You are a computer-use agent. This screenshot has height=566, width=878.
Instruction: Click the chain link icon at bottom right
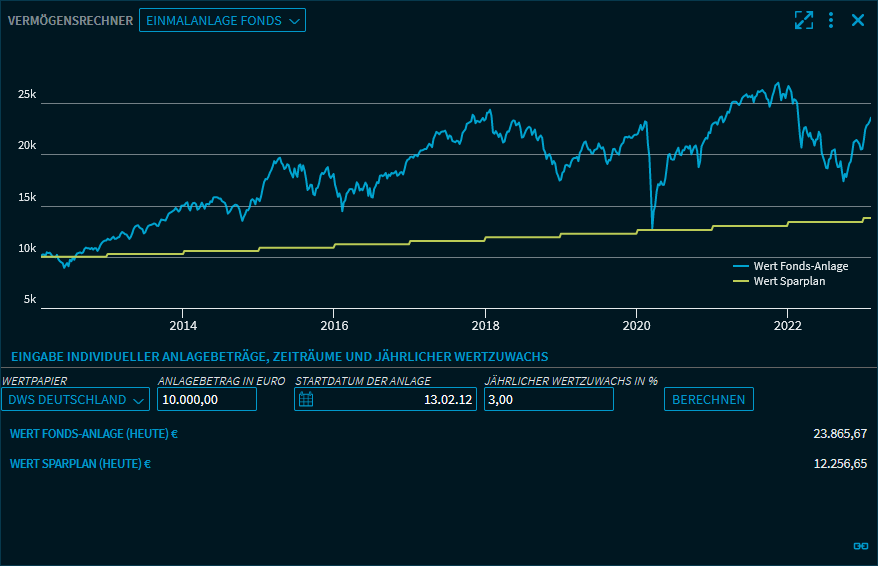click(x=860, y=545)
